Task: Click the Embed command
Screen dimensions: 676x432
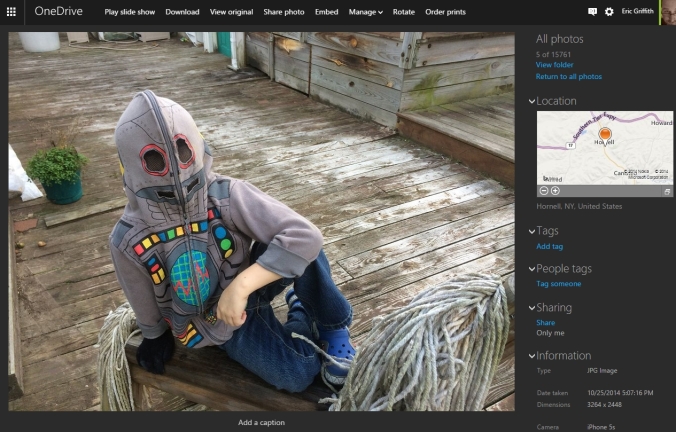Action: [x=326, y=12]
